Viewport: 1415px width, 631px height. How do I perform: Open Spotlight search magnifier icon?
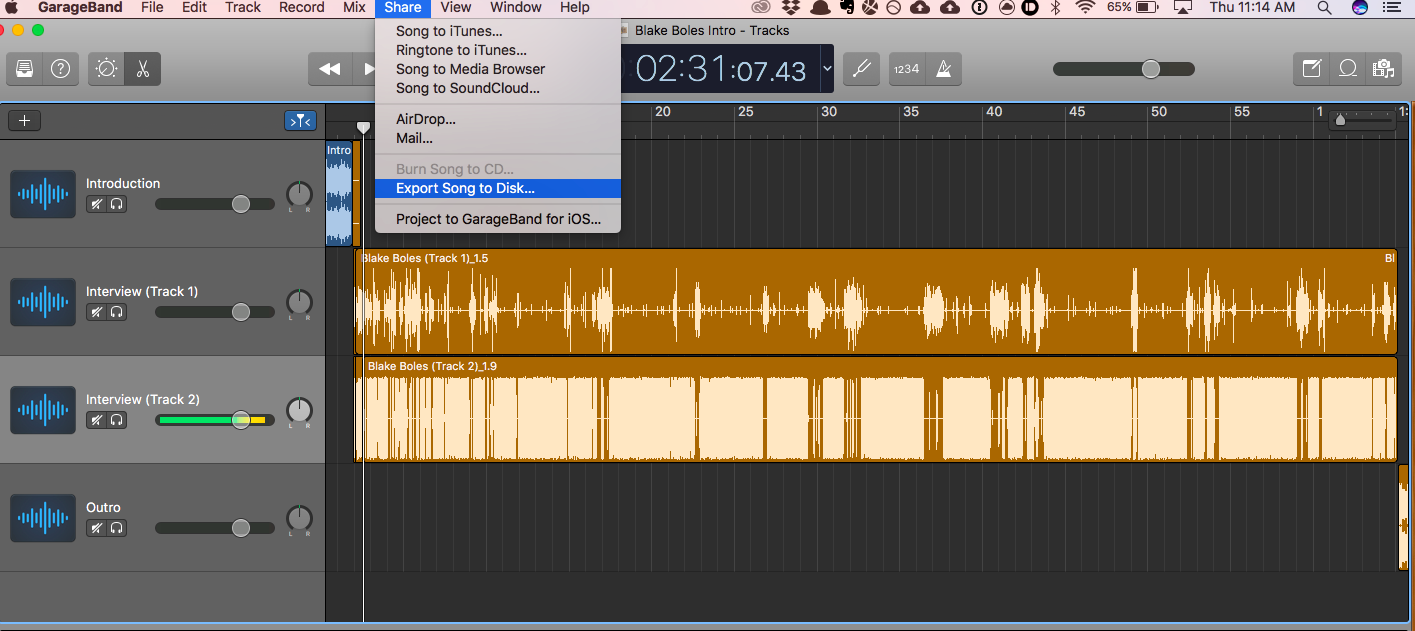pos(1325,8)
